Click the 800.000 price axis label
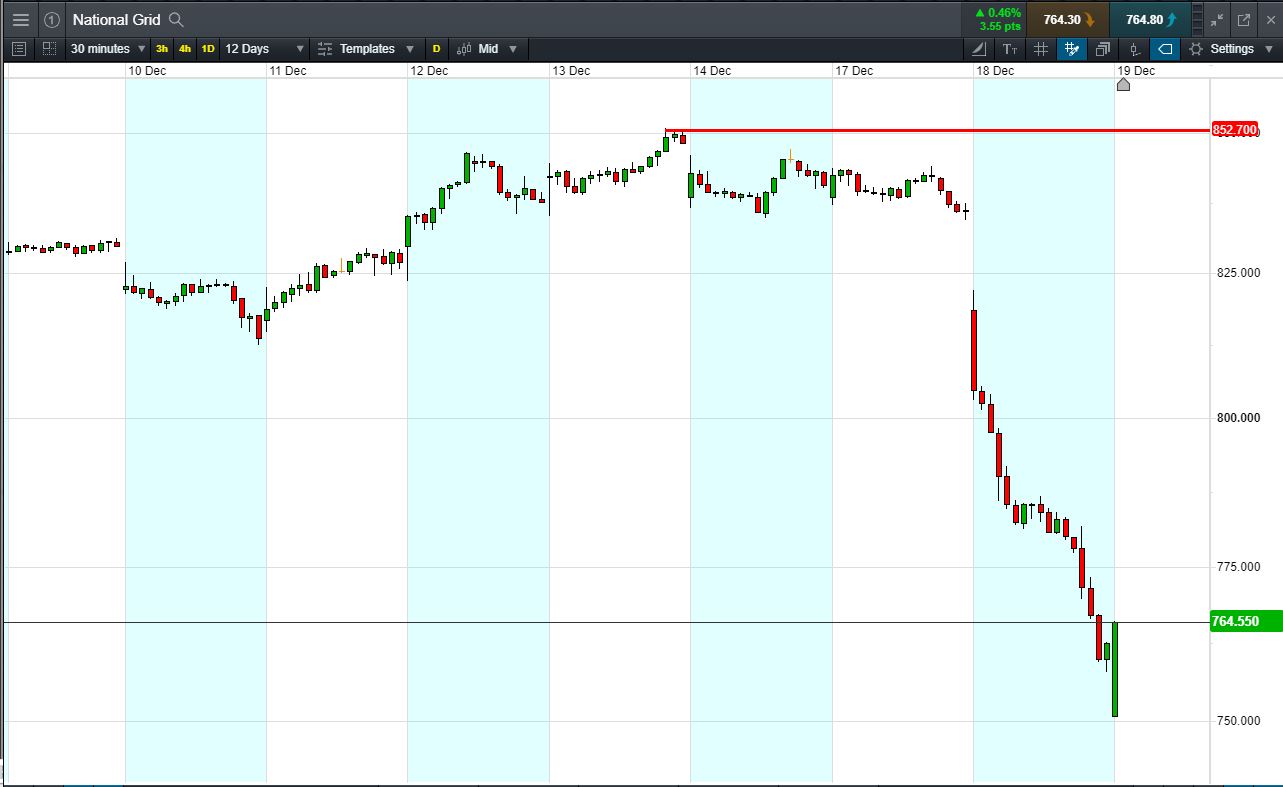Image resolution: width=1283 pixels, height=787 pixels. 1238,418
